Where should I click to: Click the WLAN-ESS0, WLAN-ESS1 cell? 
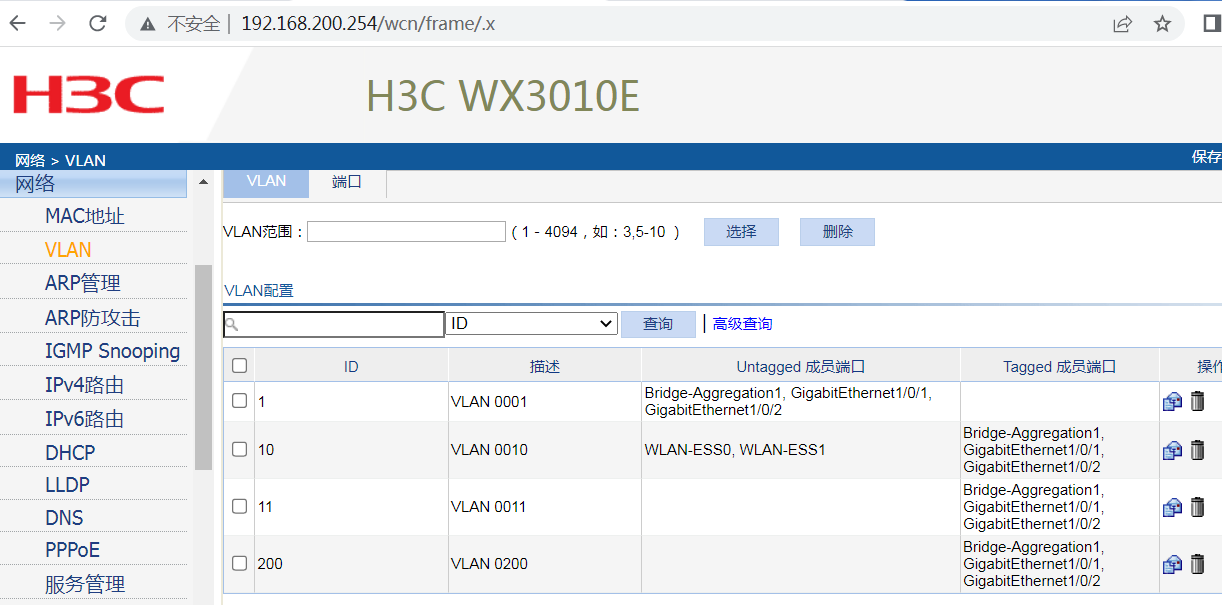pyautogui.click(x=801, y=450)
